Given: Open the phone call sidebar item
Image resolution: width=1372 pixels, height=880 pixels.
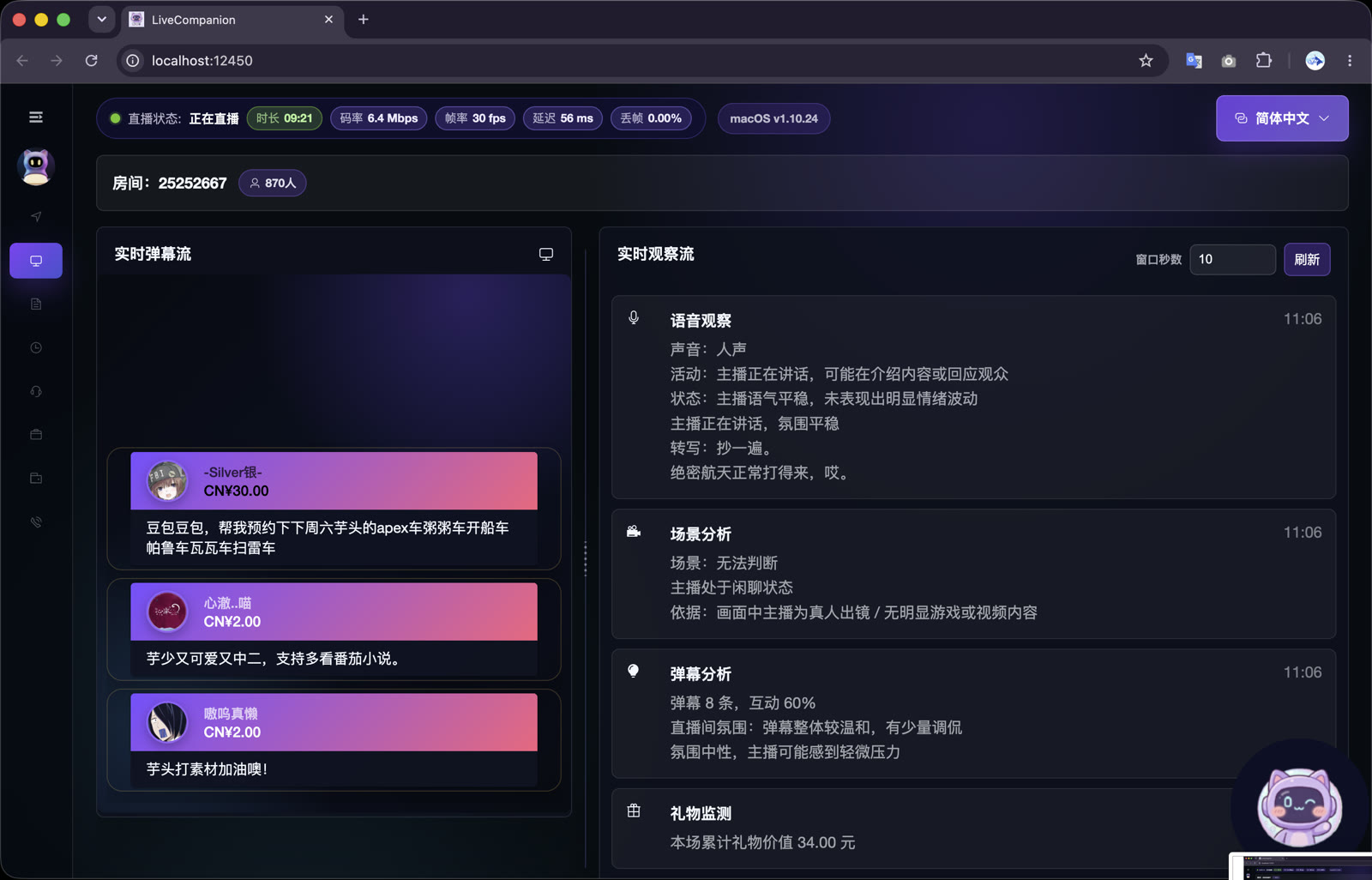Looking at the screenshot, I should click(36, 521).
